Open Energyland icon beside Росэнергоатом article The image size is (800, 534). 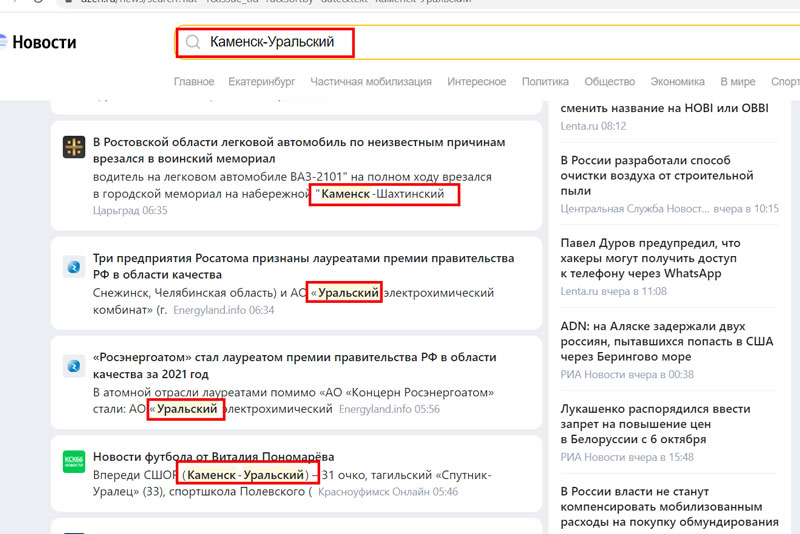pyautogui.click(x=74, y=366)
